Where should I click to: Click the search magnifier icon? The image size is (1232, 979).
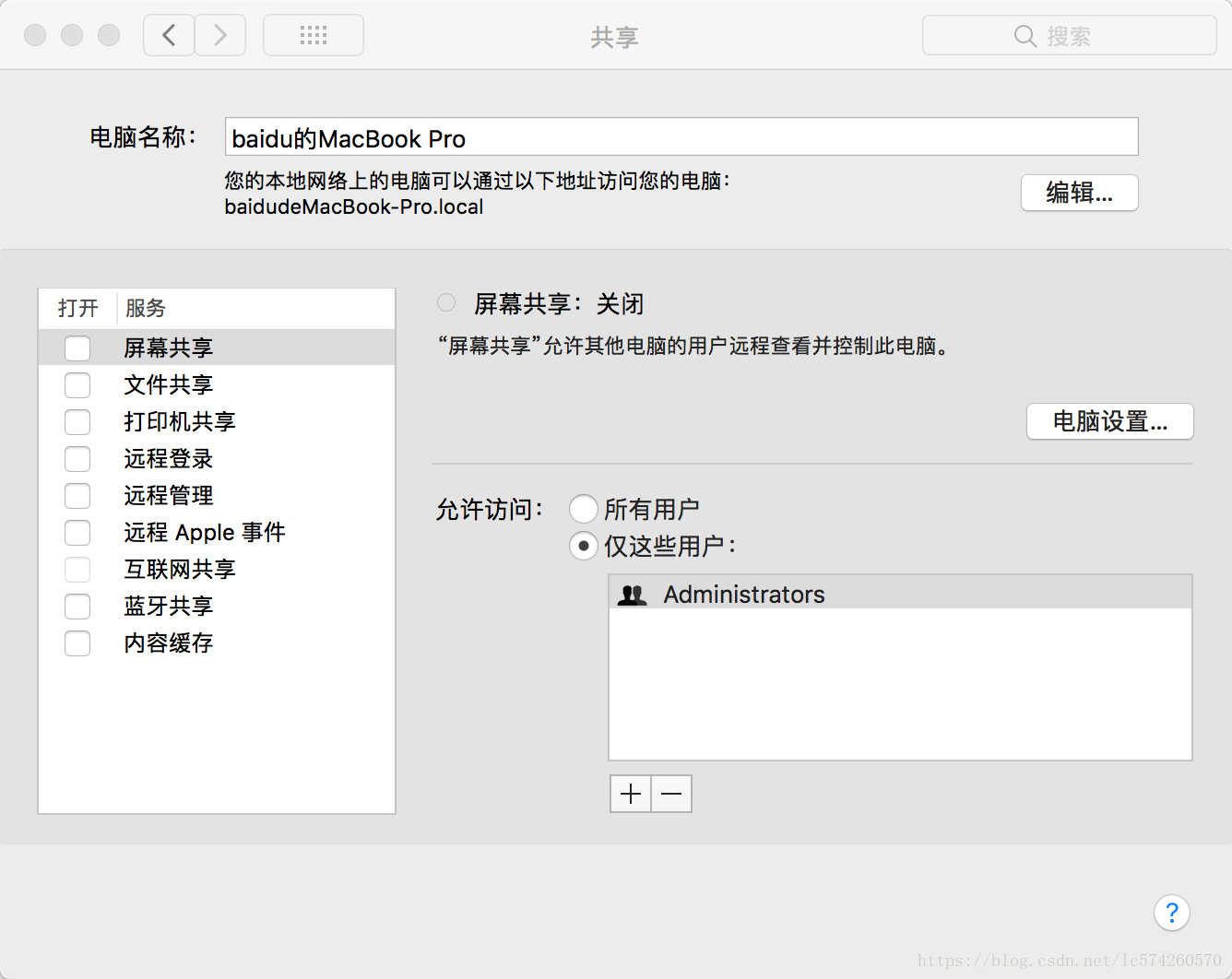1025,36
